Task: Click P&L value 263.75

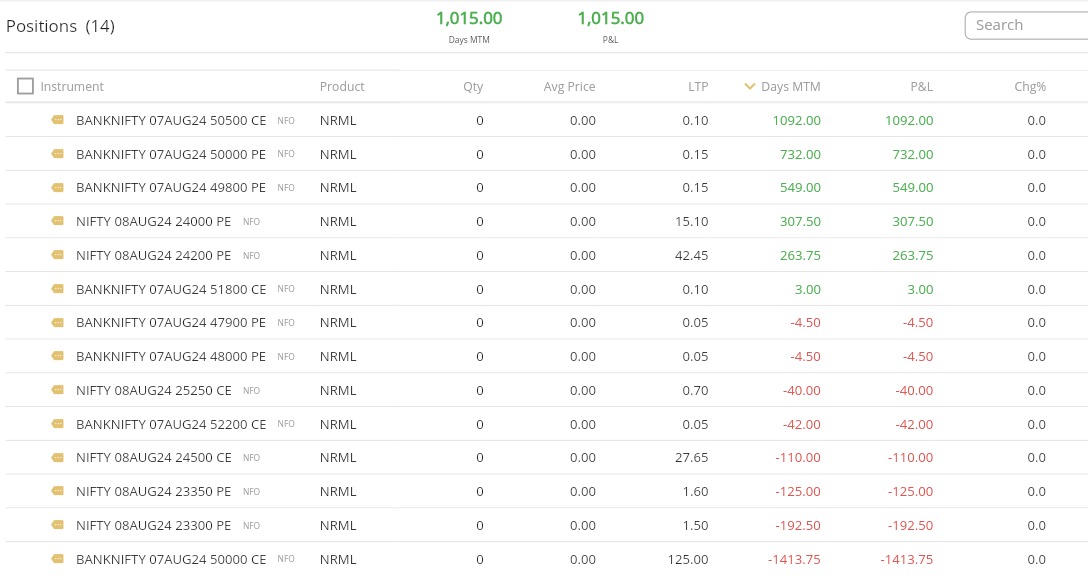Action: pyautogui.click(x=912, y=255)
